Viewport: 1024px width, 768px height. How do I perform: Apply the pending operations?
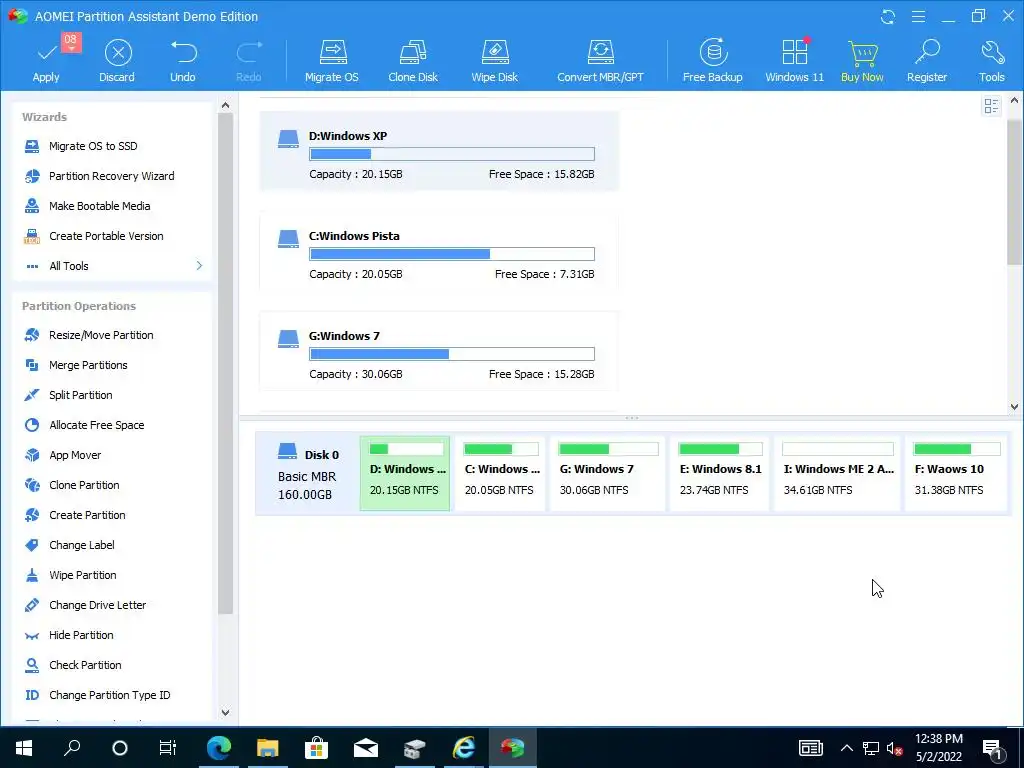click(46, 61)
